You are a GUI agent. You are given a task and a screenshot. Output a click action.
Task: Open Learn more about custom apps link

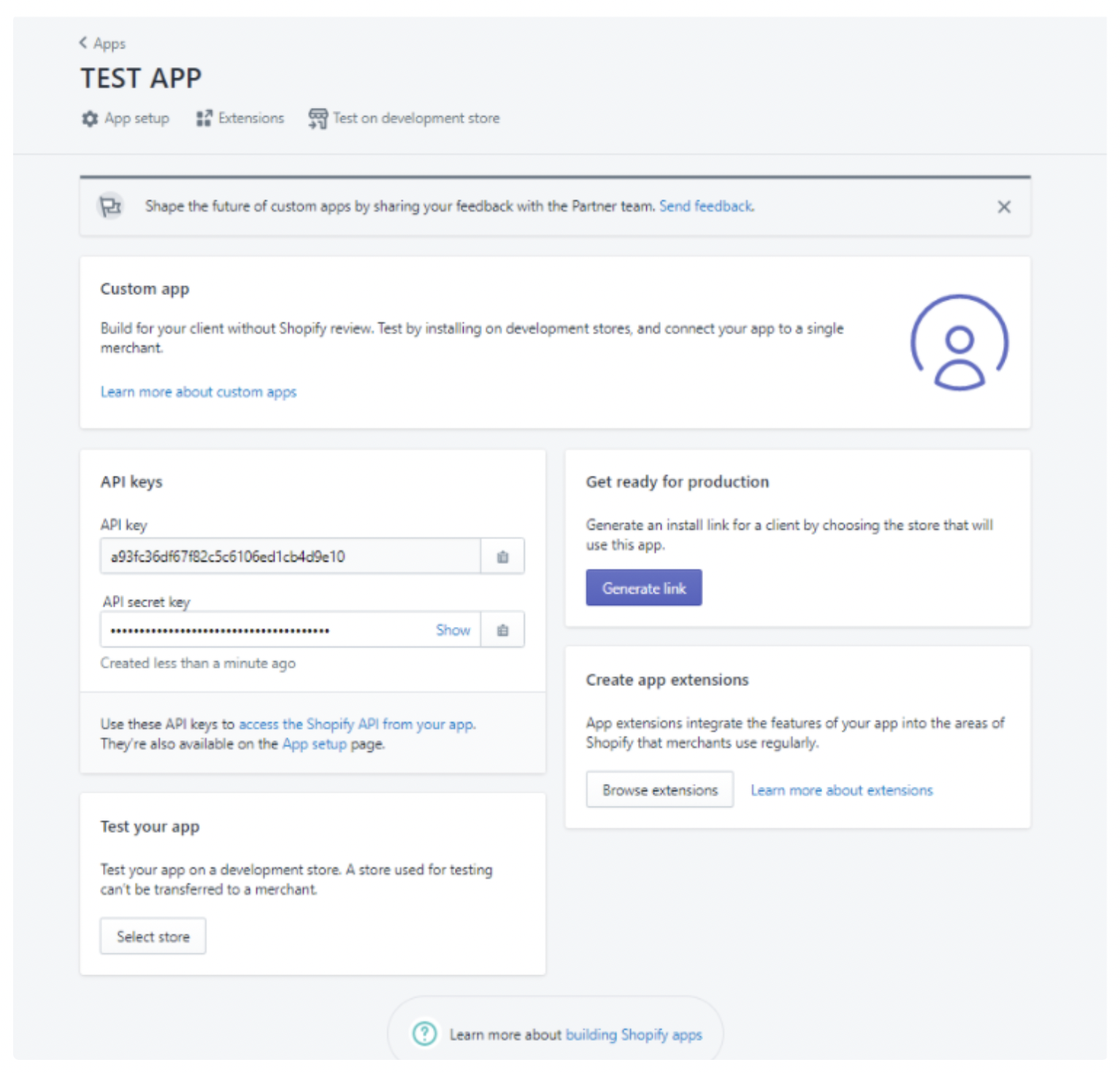(x=199, y=392)
